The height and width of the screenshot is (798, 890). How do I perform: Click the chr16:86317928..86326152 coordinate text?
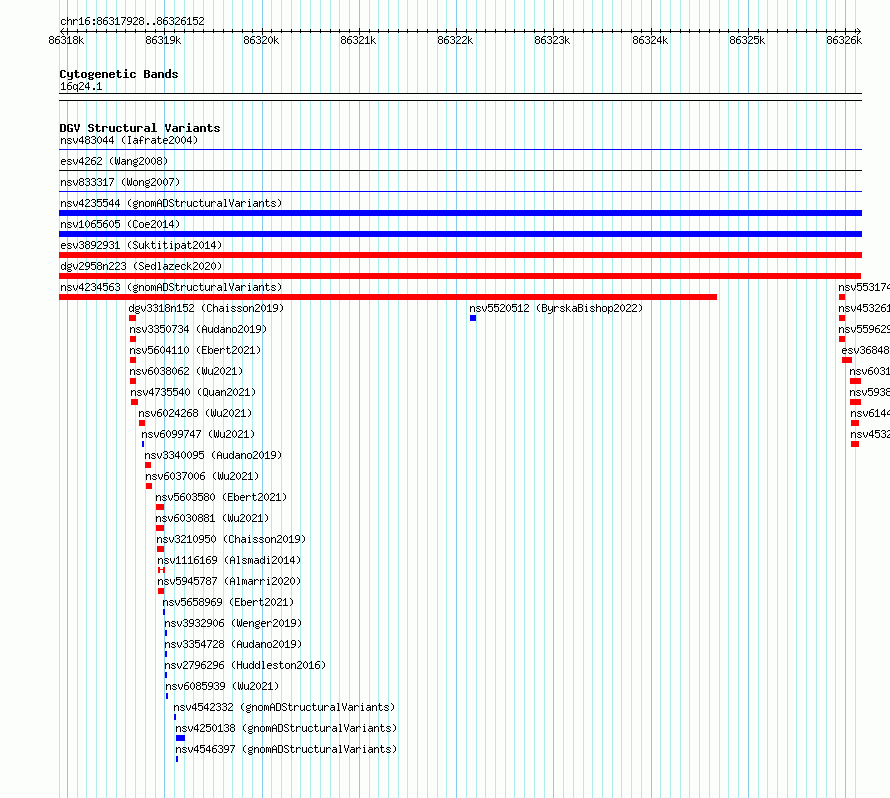[x=132, y=21]
